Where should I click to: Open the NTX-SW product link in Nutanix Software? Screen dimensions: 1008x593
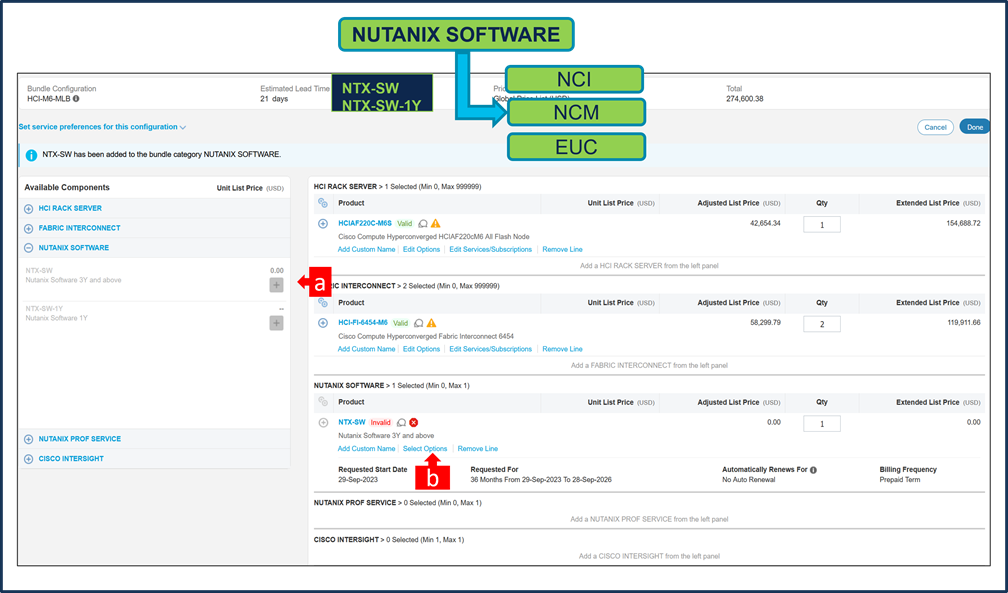(352, 423)
